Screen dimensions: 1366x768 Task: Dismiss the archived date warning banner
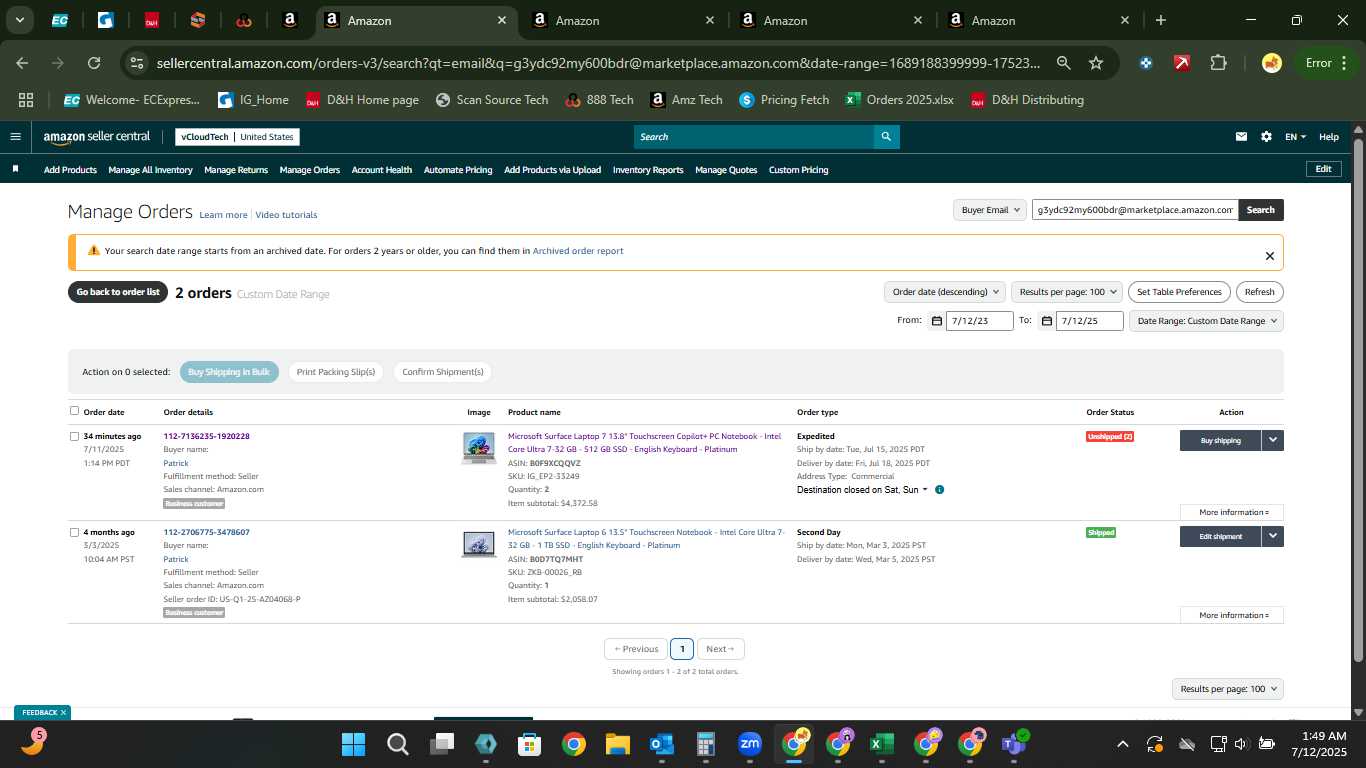(1269, 256)
